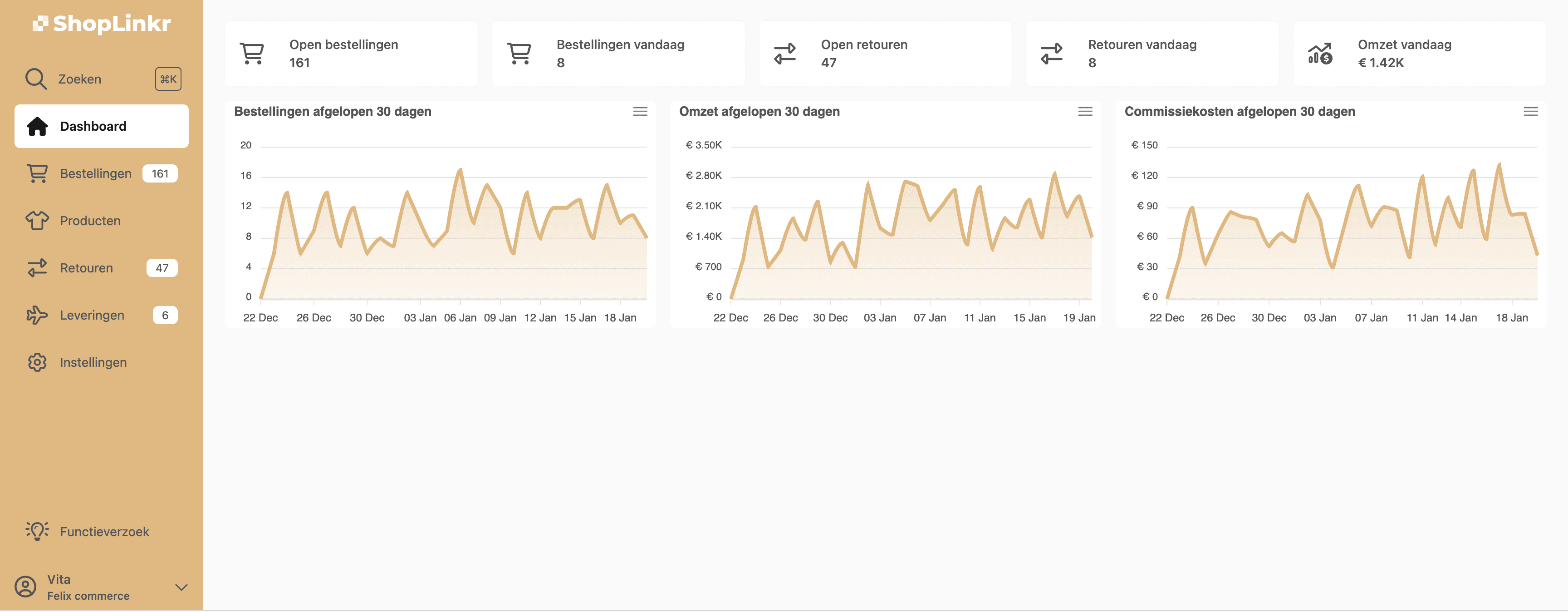The image size is (1568, 612).
Task: Click the Dashboard home icon
Action: pyautogui.click(x=36, y=126)
